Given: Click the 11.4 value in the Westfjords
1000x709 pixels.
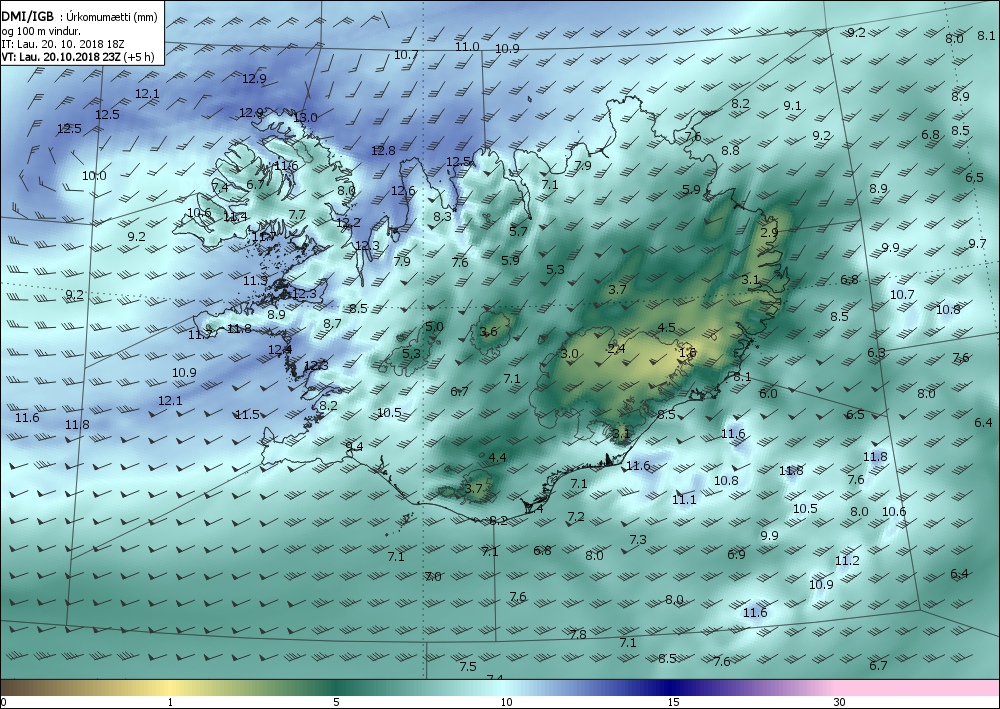Looking at the screenshot, I should coord(235,217).
